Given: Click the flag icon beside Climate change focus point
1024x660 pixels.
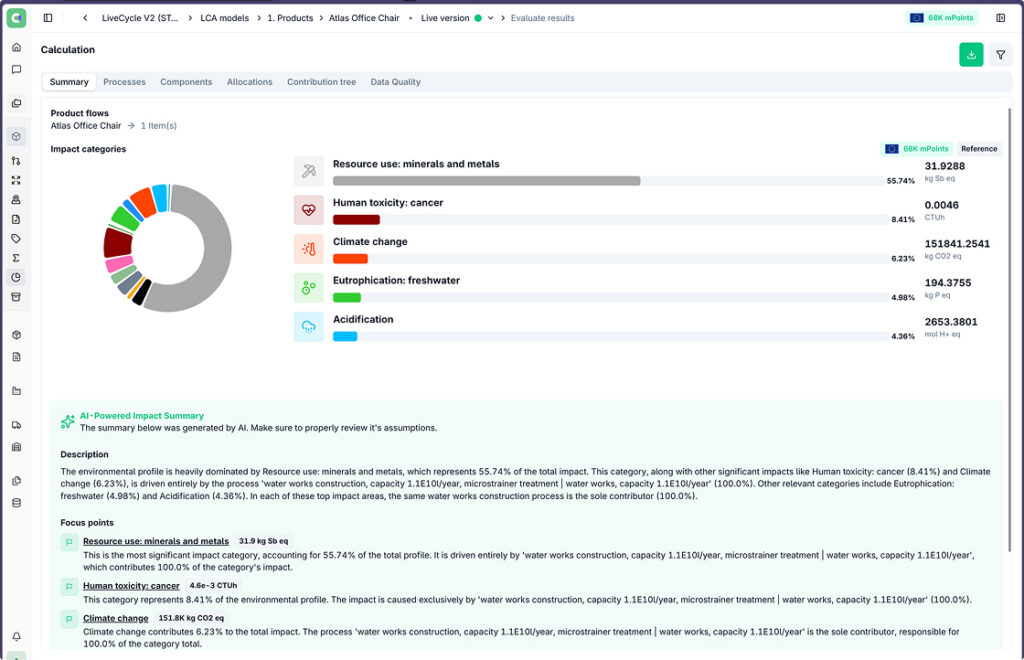Looking at the screenshot, I should tap(69, 619).
